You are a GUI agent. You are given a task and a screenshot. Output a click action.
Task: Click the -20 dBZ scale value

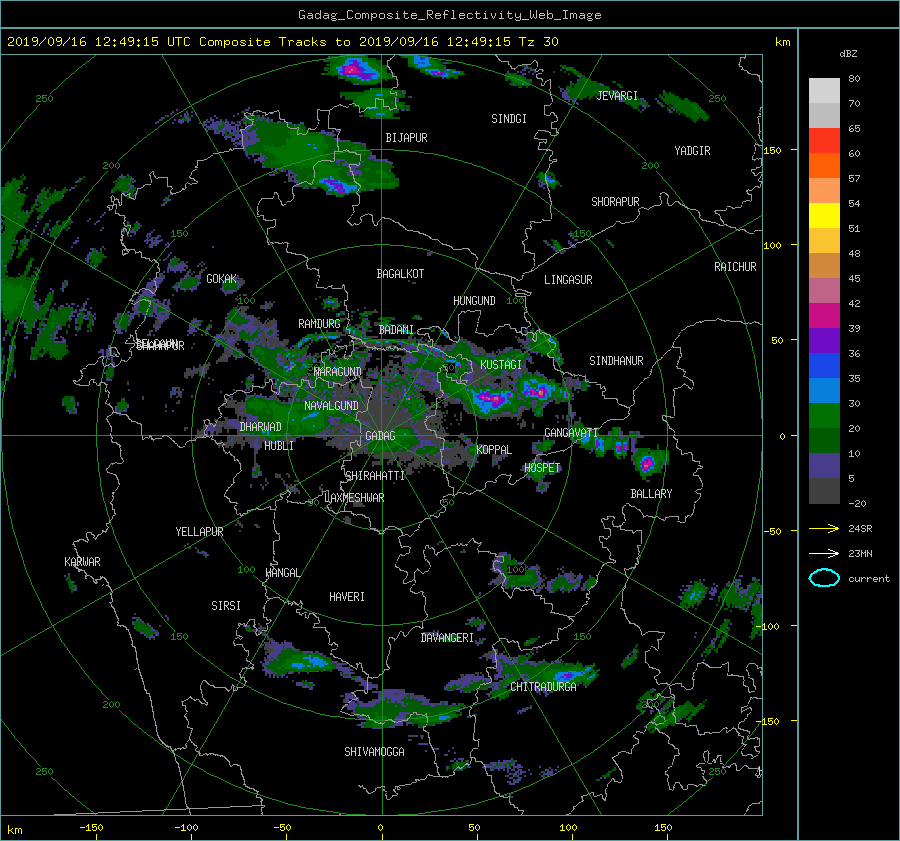click(857, 504)
